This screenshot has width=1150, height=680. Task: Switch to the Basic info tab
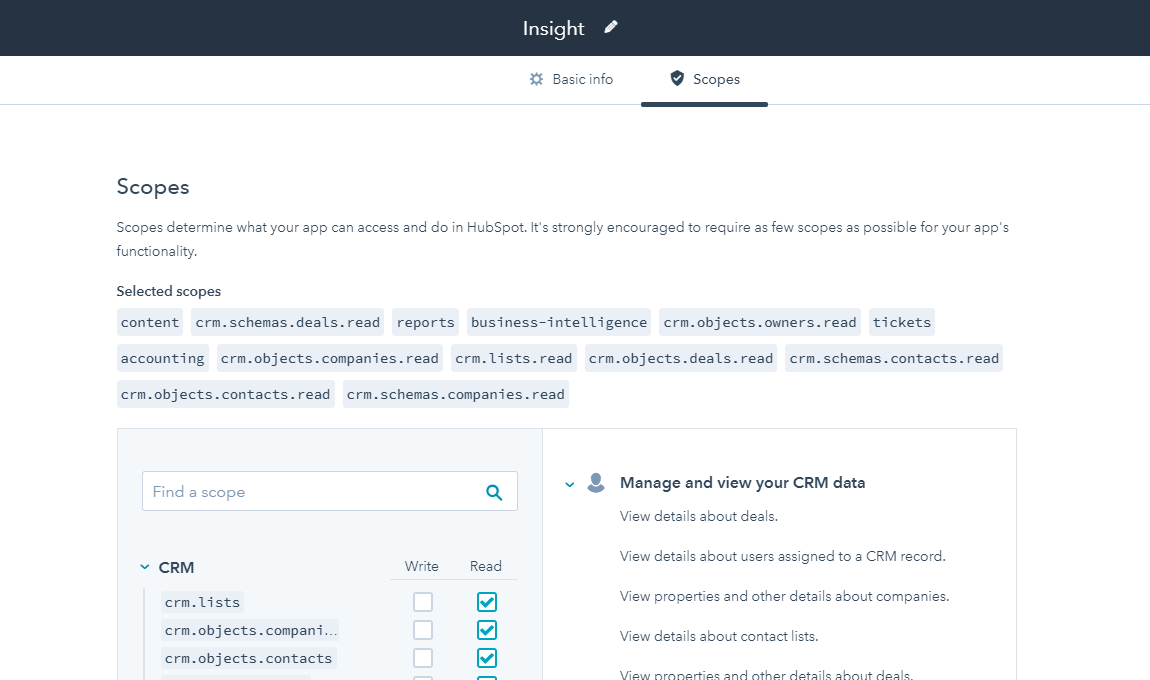click(571, 78)
